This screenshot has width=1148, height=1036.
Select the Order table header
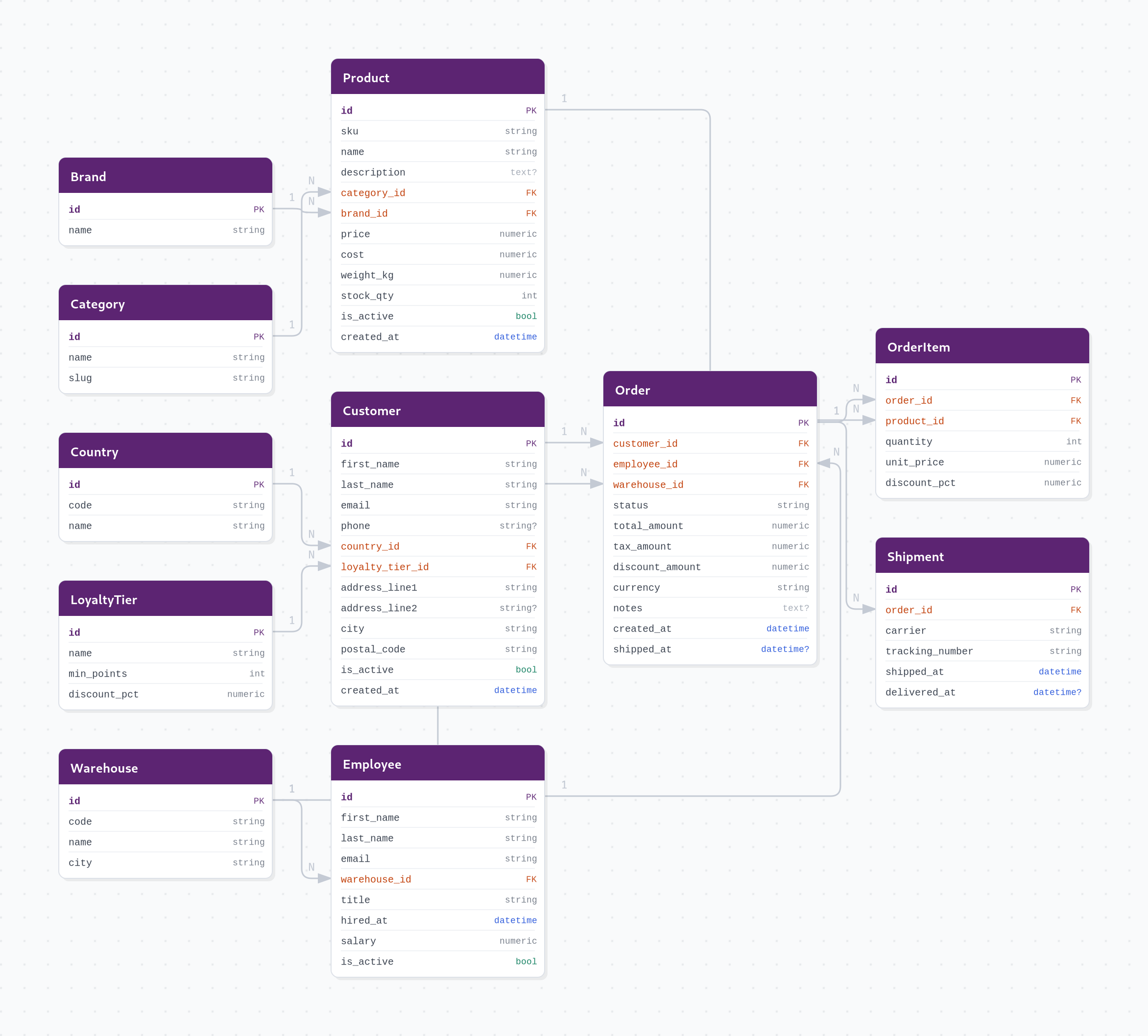[x=710, y=389]
